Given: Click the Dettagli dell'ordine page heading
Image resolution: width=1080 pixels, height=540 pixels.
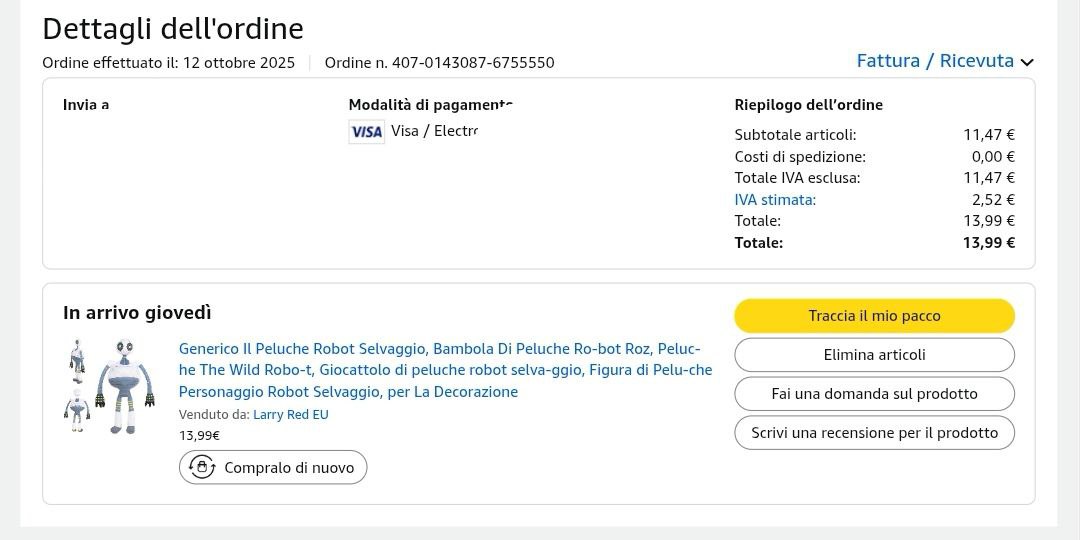Looking at the screenshot, I should [x=173, y=29].
